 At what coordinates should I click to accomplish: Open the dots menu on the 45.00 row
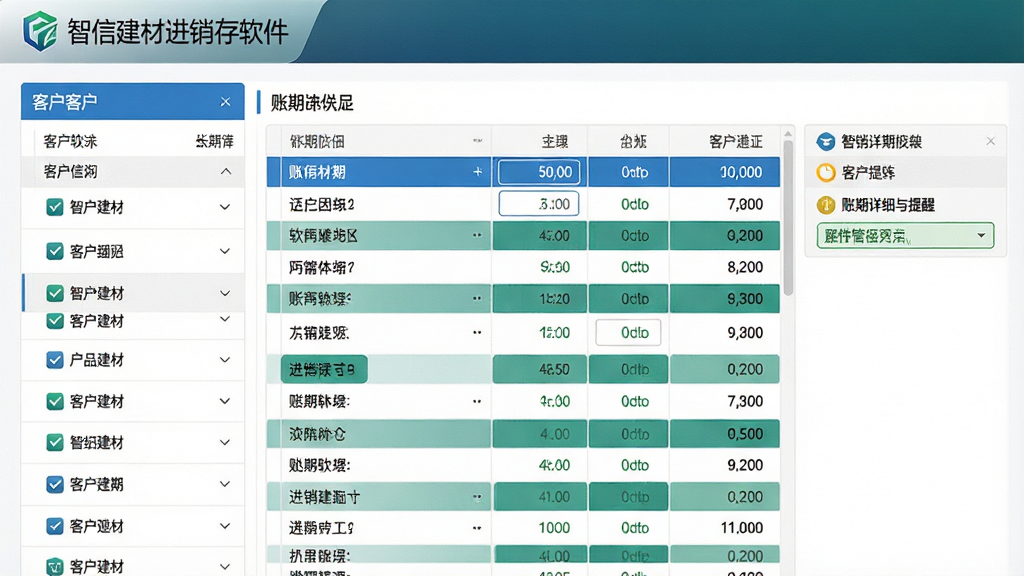[477, 235]
